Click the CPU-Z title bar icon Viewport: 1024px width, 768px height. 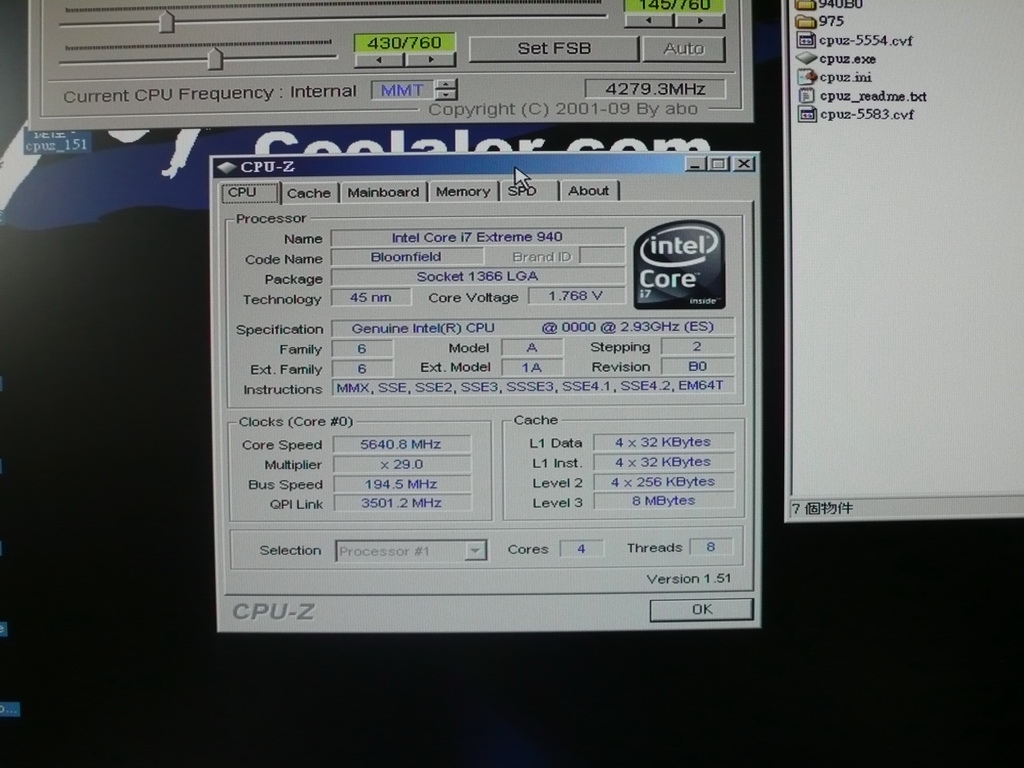tap(227, 167)
